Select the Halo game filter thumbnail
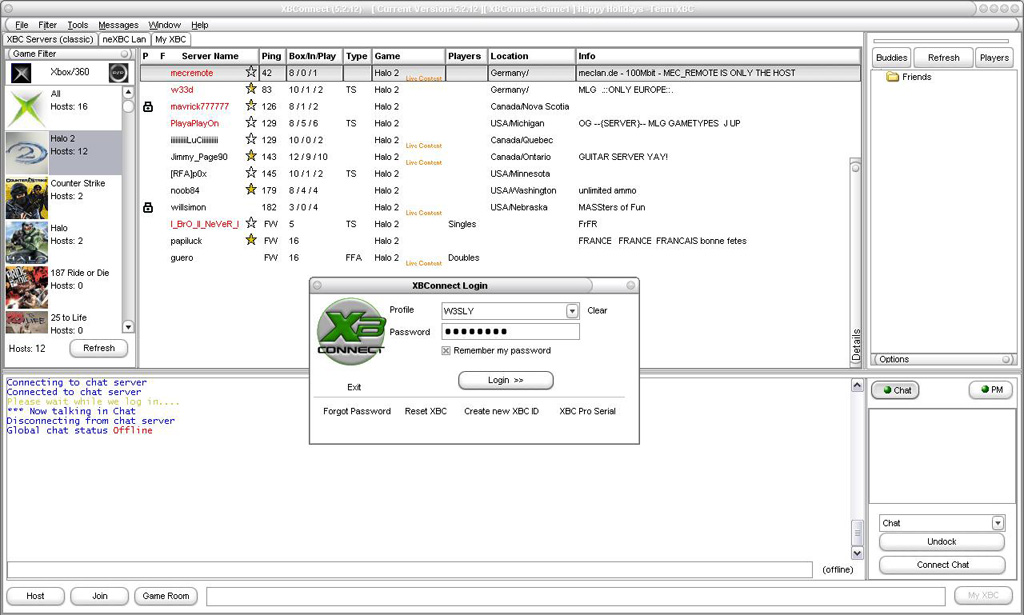Image resolution: width=1024 pixels, height=615 pixels. pyautogui.click(x=27, y=242)
